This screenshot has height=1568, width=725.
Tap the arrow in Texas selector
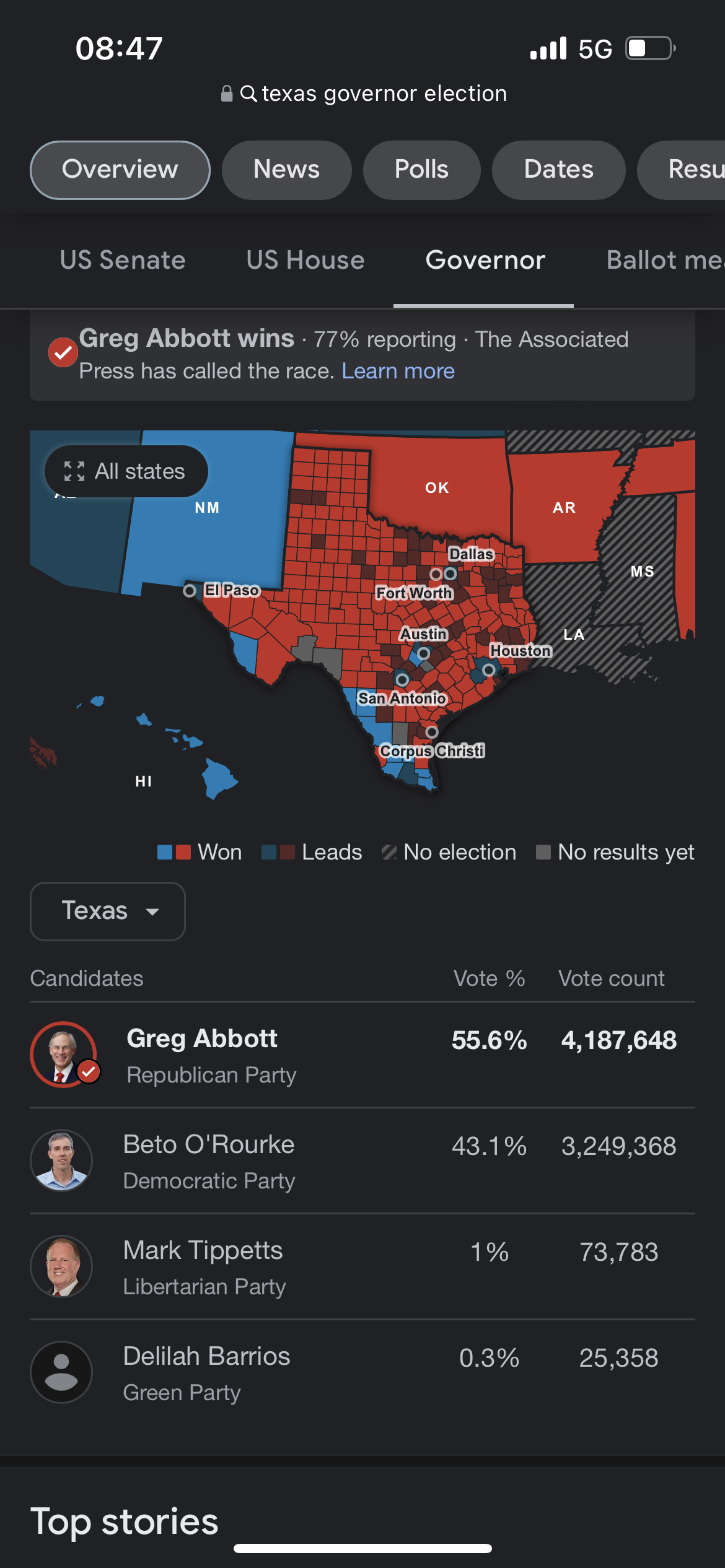pos(152,912)
